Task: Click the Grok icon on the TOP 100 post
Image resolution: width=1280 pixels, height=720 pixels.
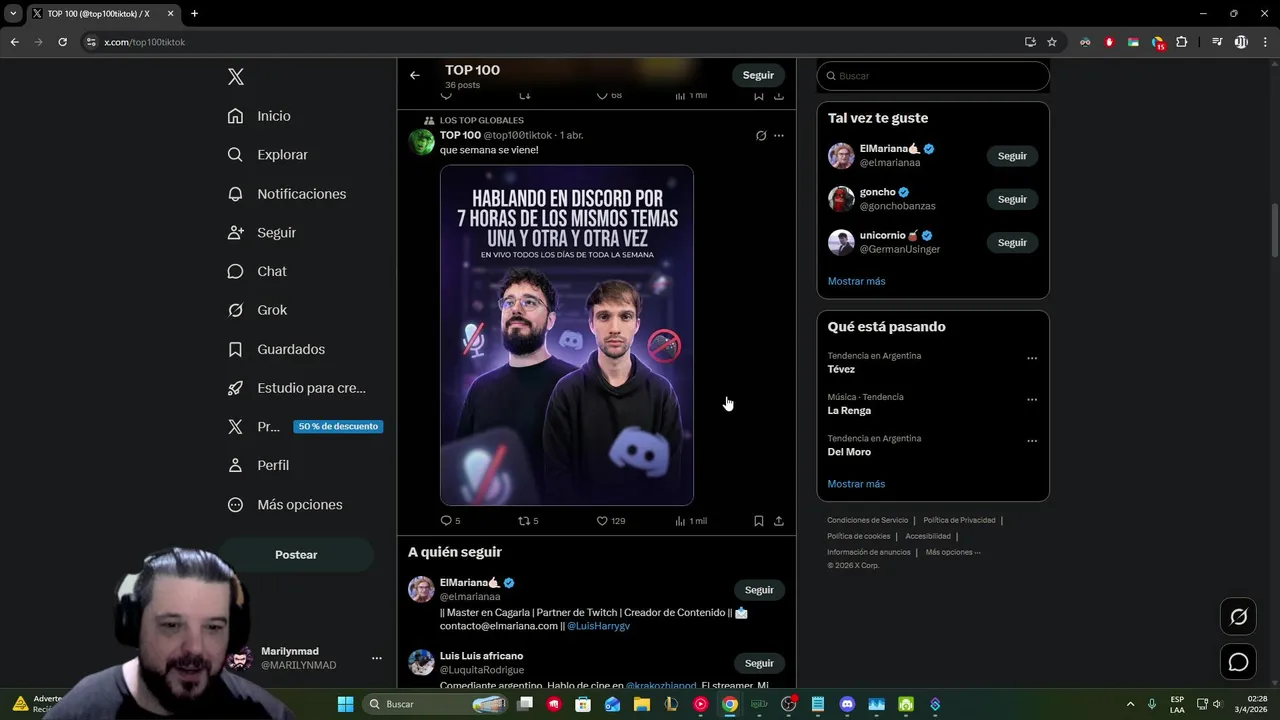Action: (x=761, y=136)
